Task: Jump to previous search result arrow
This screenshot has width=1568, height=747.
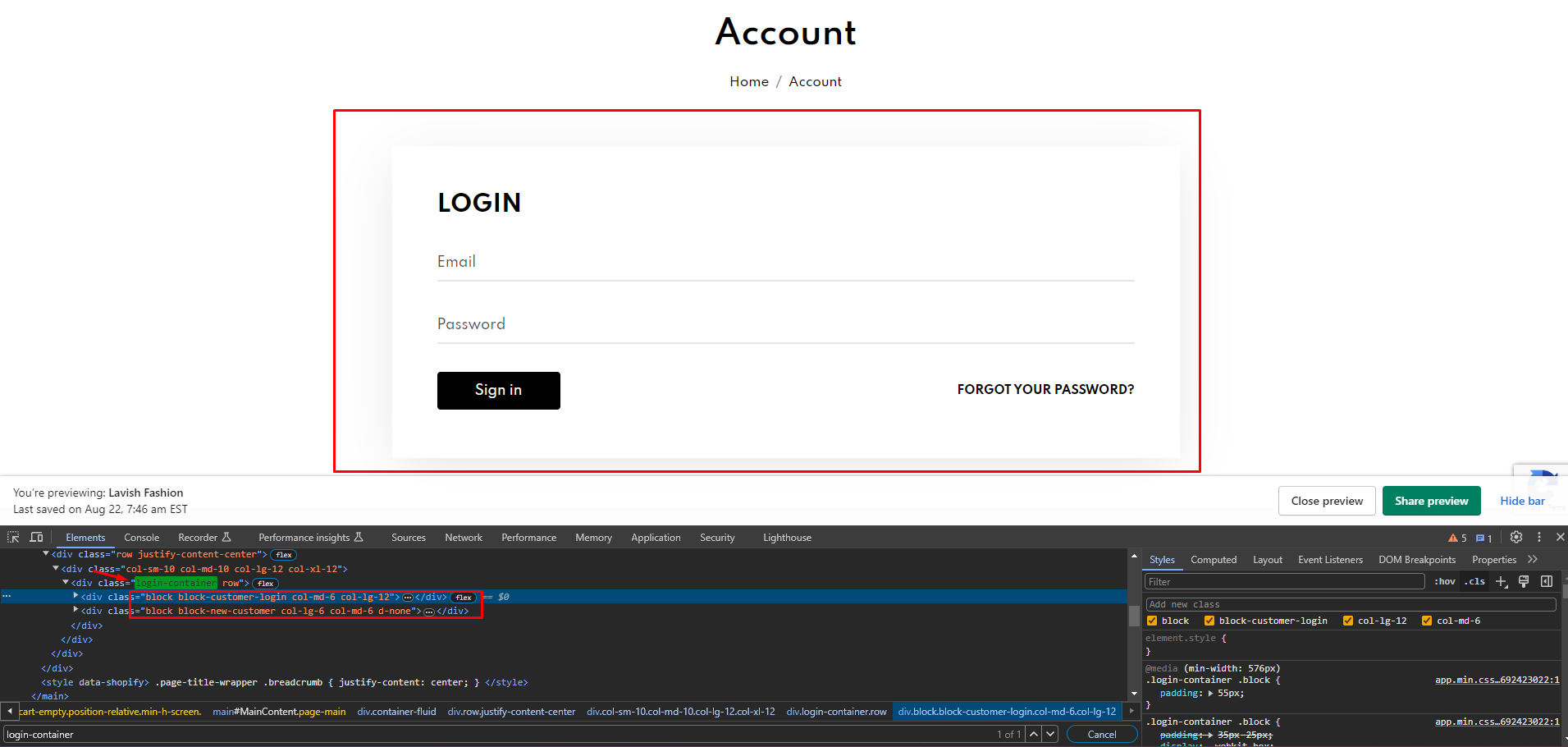Action: click(x=1034, y=734)
